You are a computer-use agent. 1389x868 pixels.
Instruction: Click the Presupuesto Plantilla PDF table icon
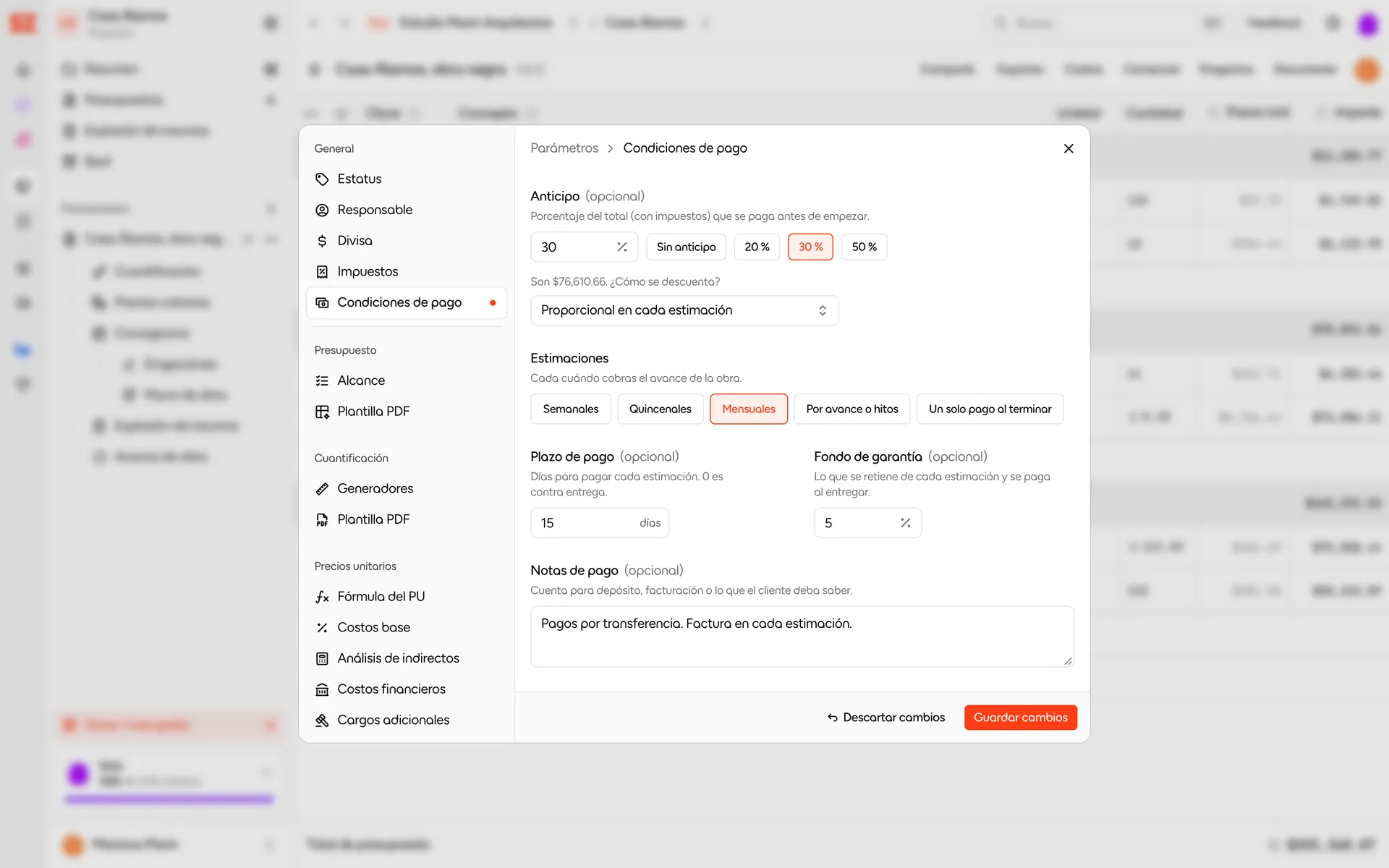click(322, 412)
